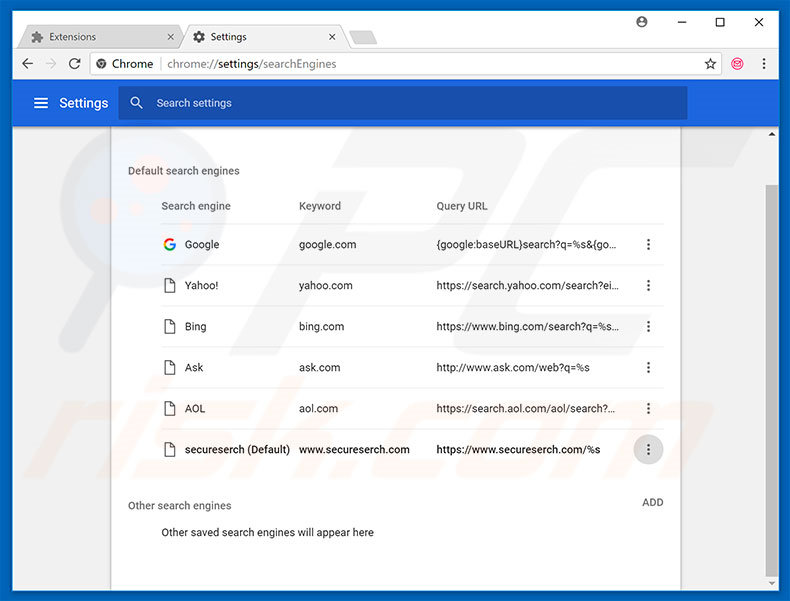Click the Chrome site info icon in address bar

click(101, 63)
